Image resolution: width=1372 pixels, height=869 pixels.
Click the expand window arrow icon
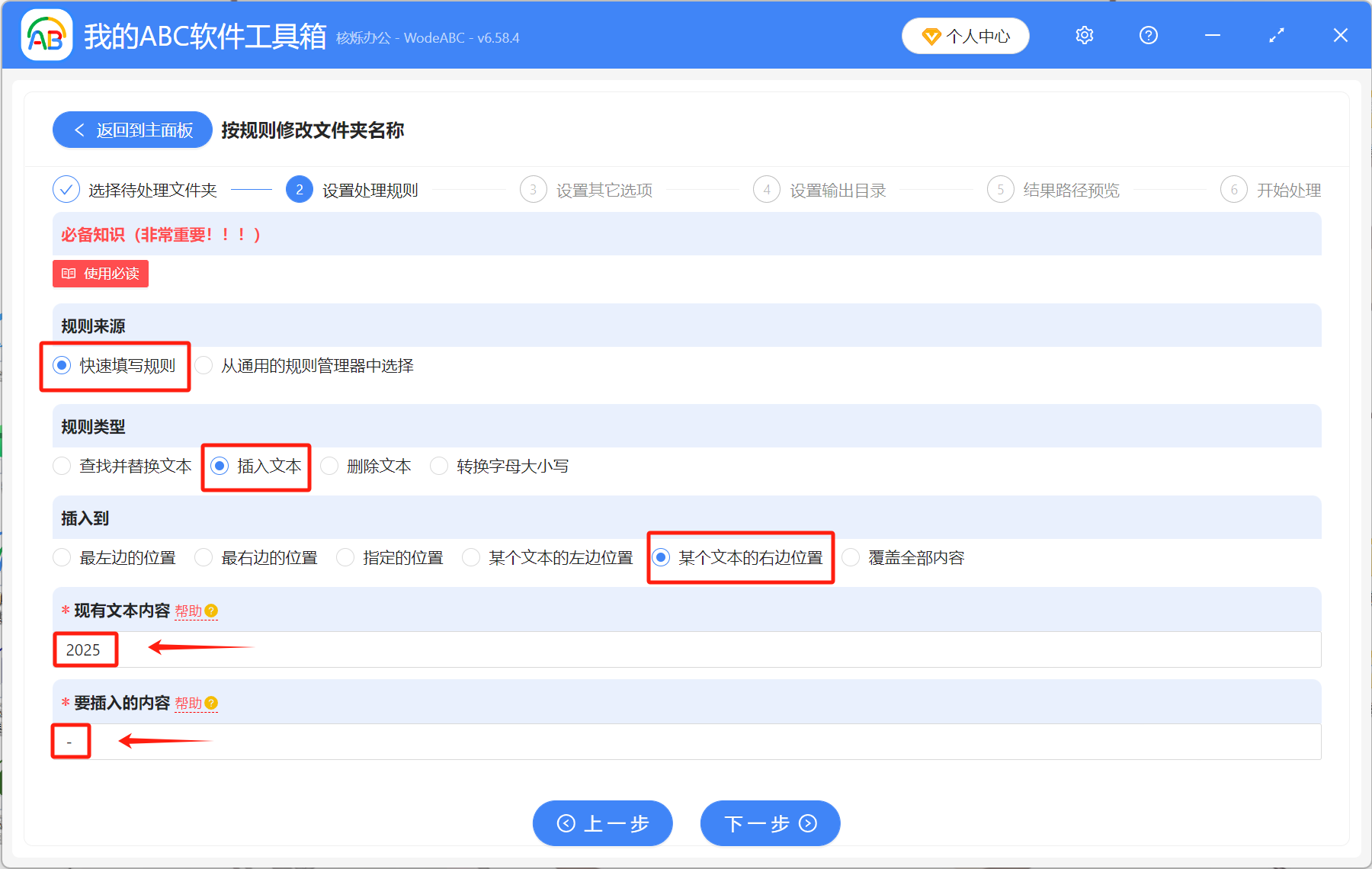tap(1276, 35)
